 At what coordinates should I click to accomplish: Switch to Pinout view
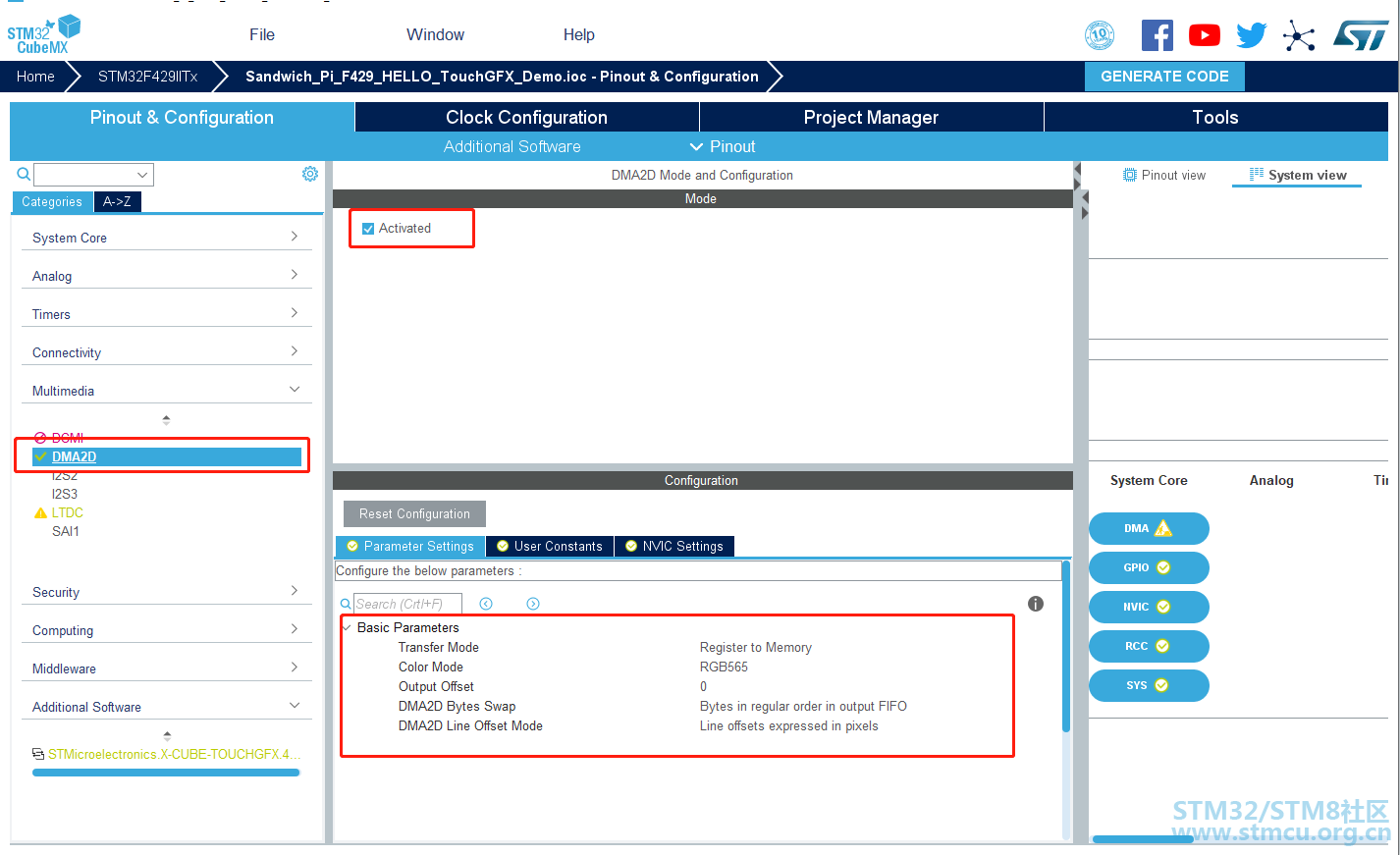[x=1164, y=175]
